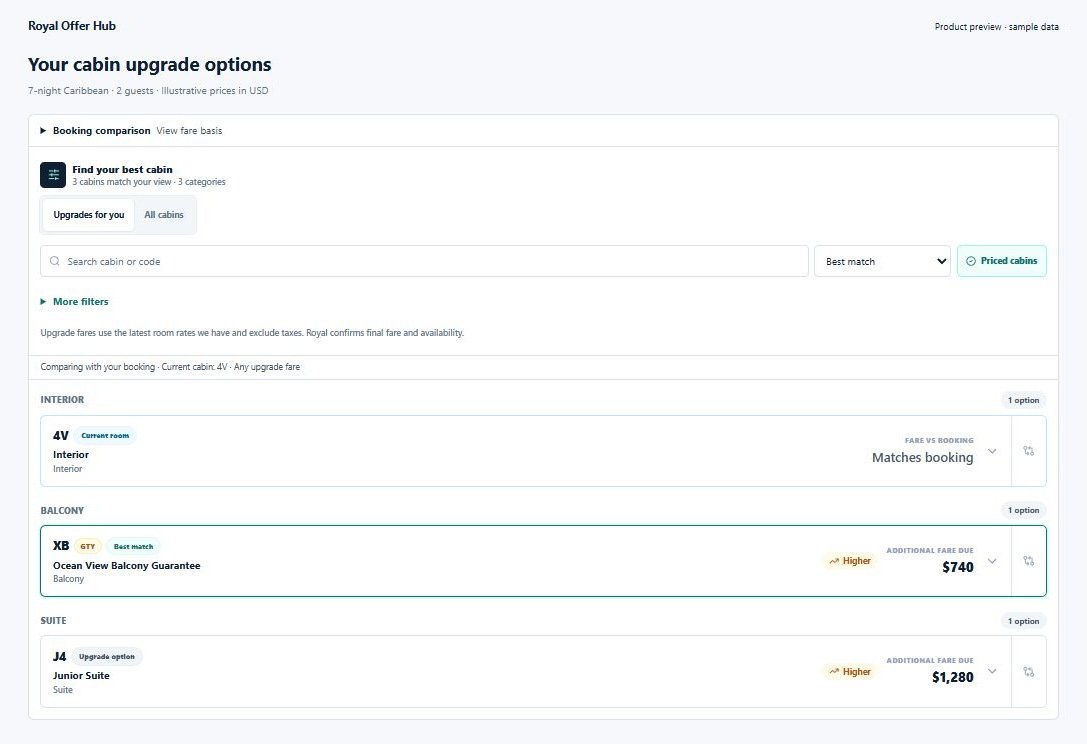Expand the XB Ocean View Balcony chevron
Image resolution: width=1087 pixels, height=744 pixels.
coord(992,561)
